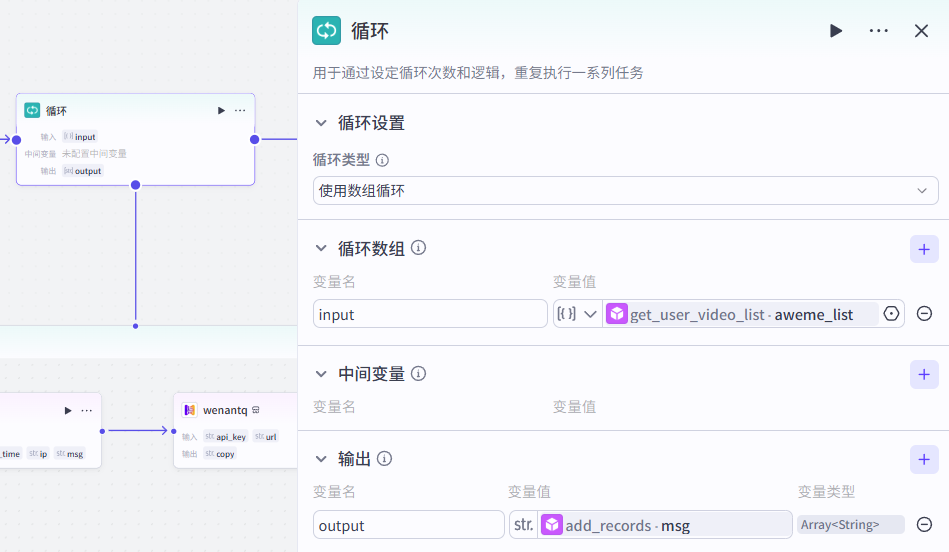Run the 循环 node on canvas

pyautogui.click(x=221, y=110)
